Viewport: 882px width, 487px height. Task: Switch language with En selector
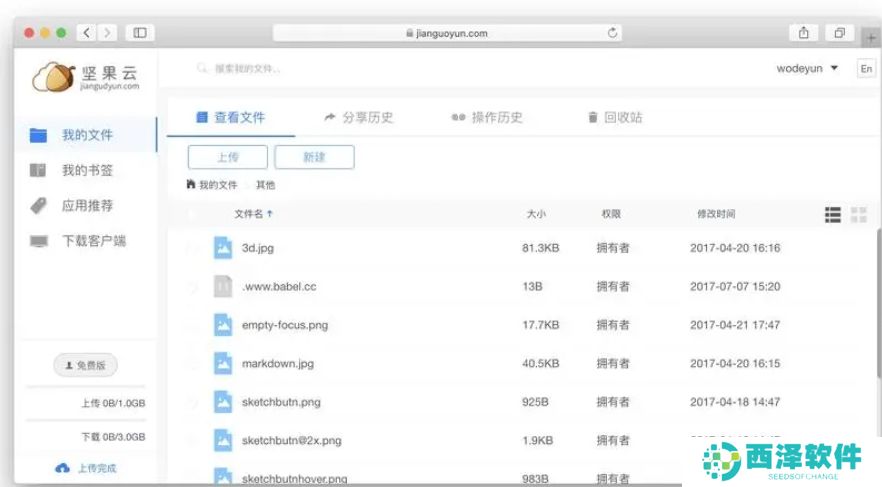coord(866,69)
